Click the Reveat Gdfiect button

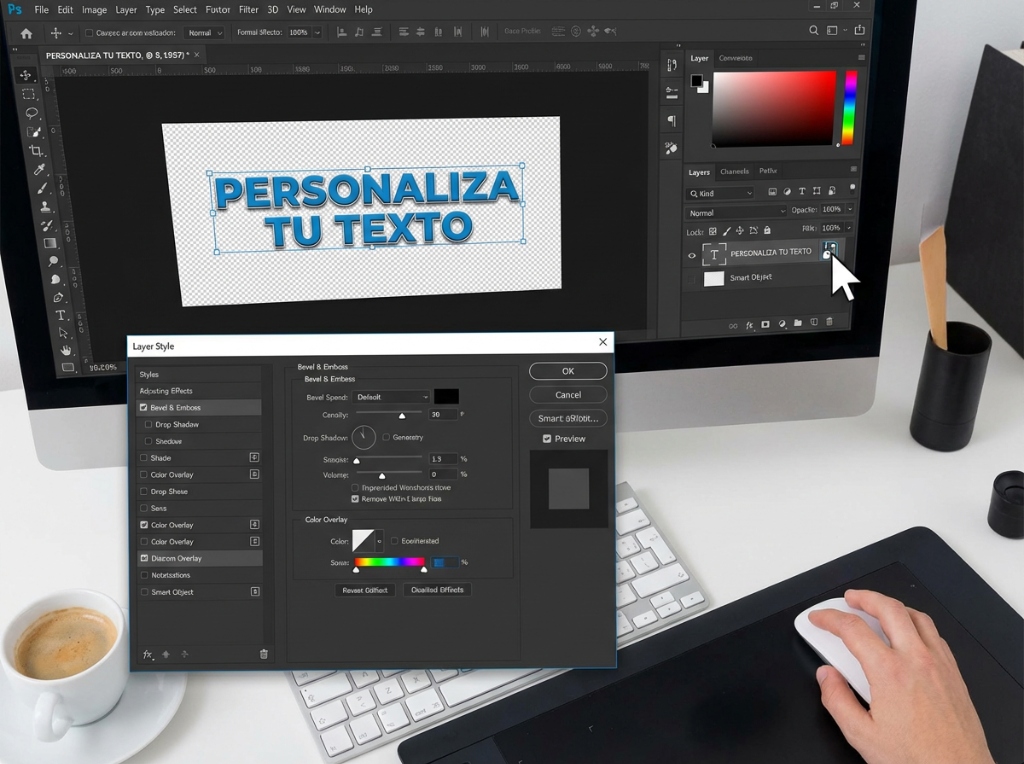click(365, 590)
